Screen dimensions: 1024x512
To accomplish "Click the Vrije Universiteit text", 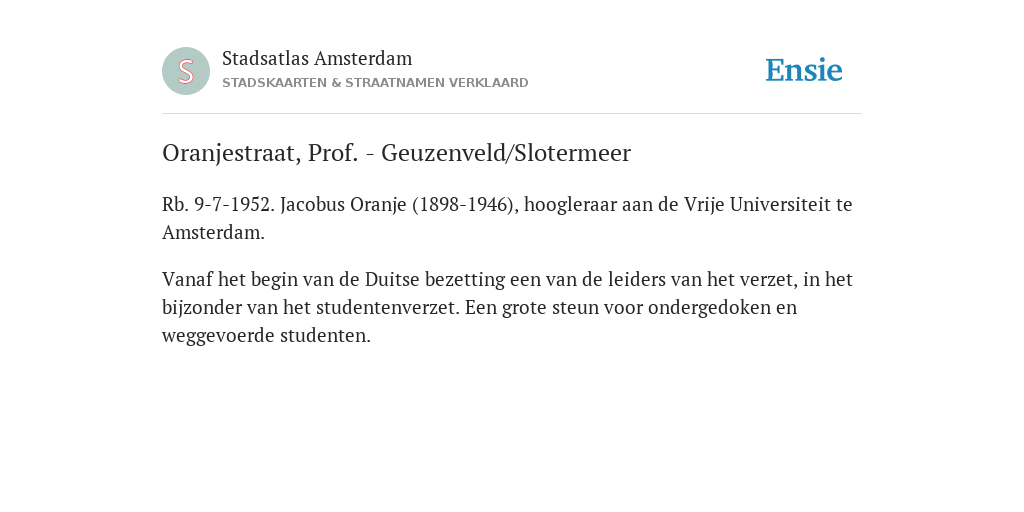I will pos(759,204).
